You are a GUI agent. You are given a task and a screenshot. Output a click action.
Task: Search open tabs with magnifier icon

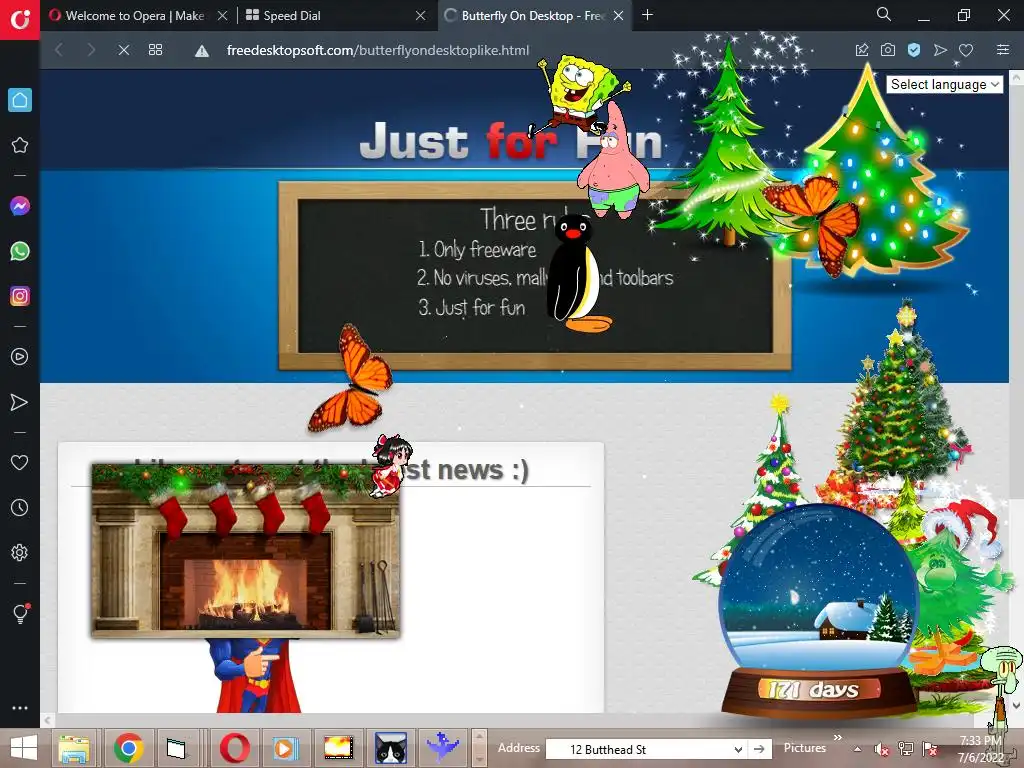pos(884,14)
